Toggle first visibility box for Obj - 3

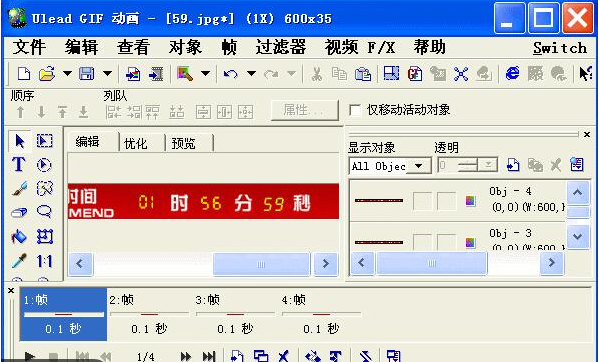click(x=422, y=242)
